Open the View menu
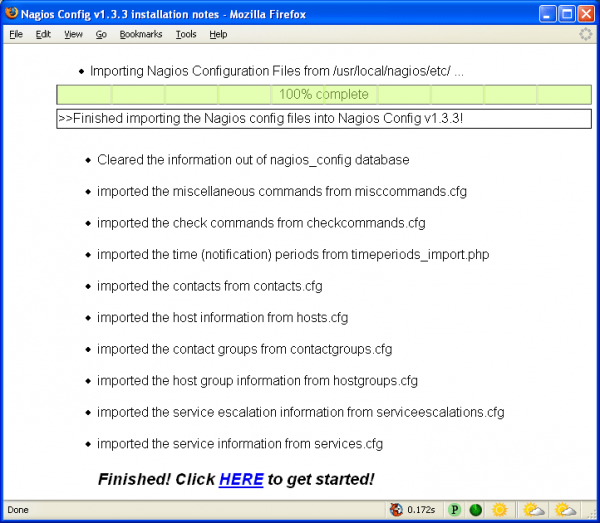The width and height of the screenshot is (600, 523). click(73, 34)
